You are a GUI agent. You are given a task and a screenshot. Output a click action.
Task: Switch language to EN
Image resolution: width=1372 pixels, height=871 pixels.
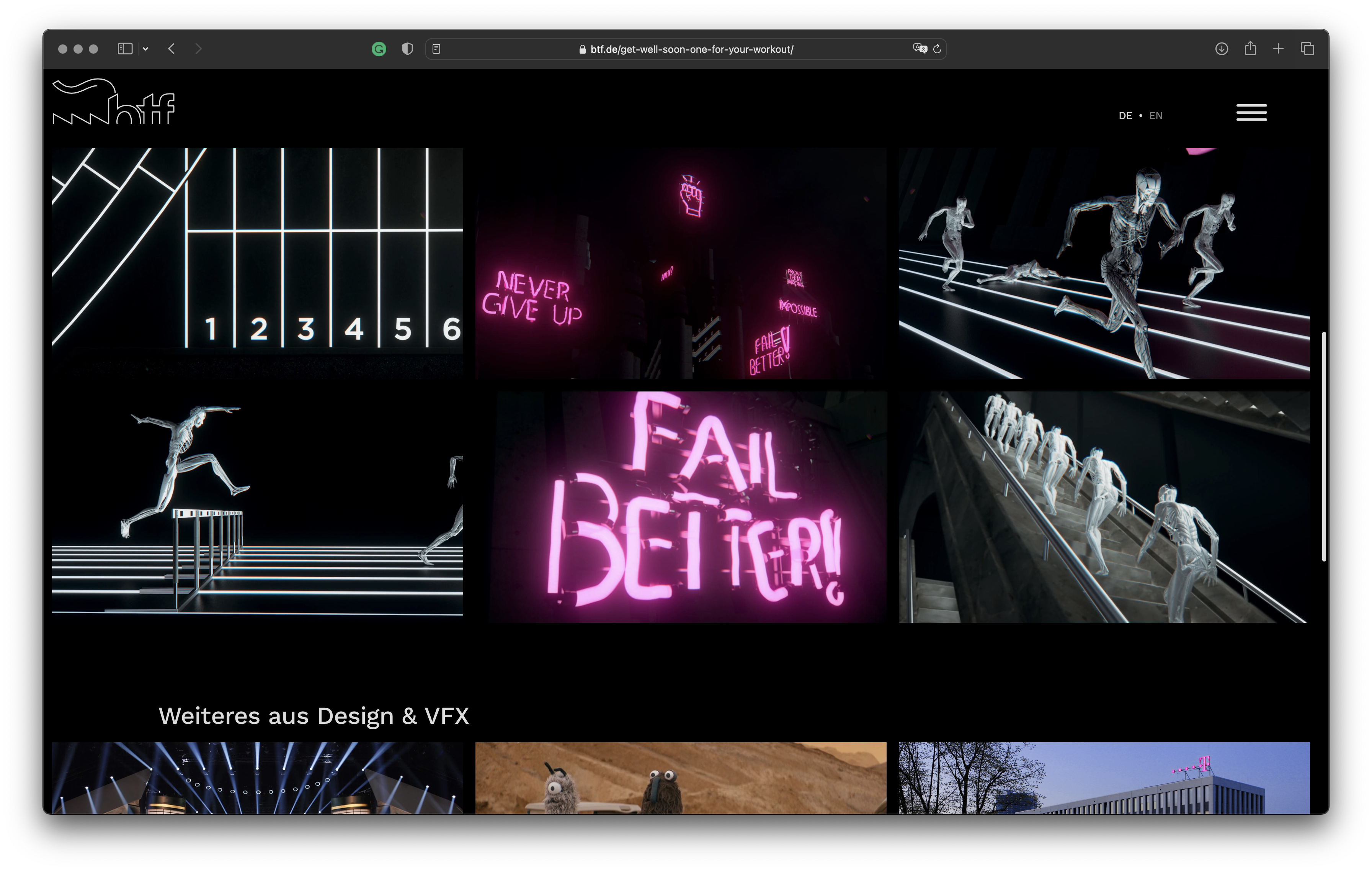pos(1155,116)
